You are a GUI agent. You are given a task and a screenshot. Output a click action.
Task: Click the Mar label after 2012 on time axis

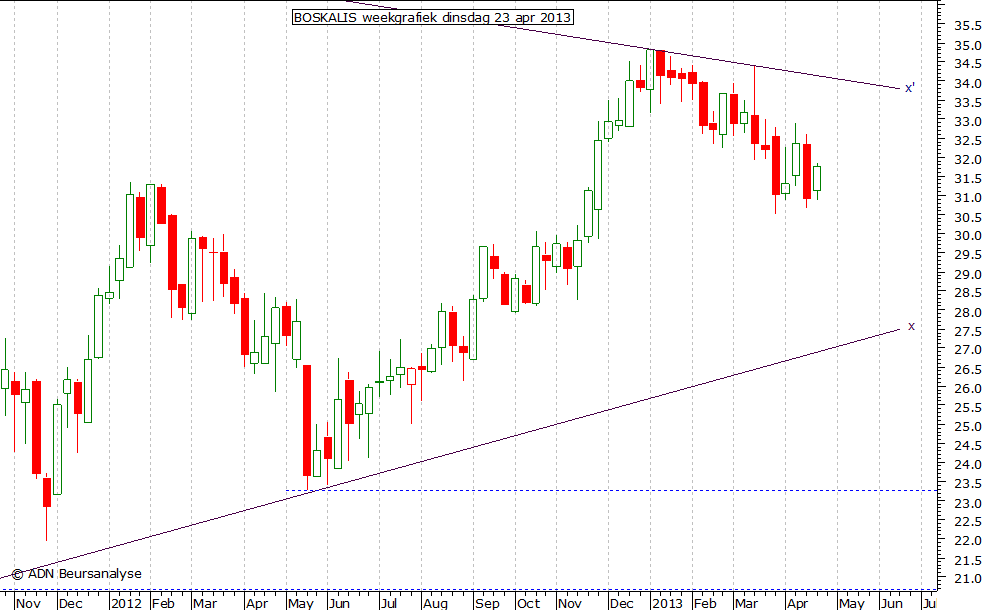205,603
